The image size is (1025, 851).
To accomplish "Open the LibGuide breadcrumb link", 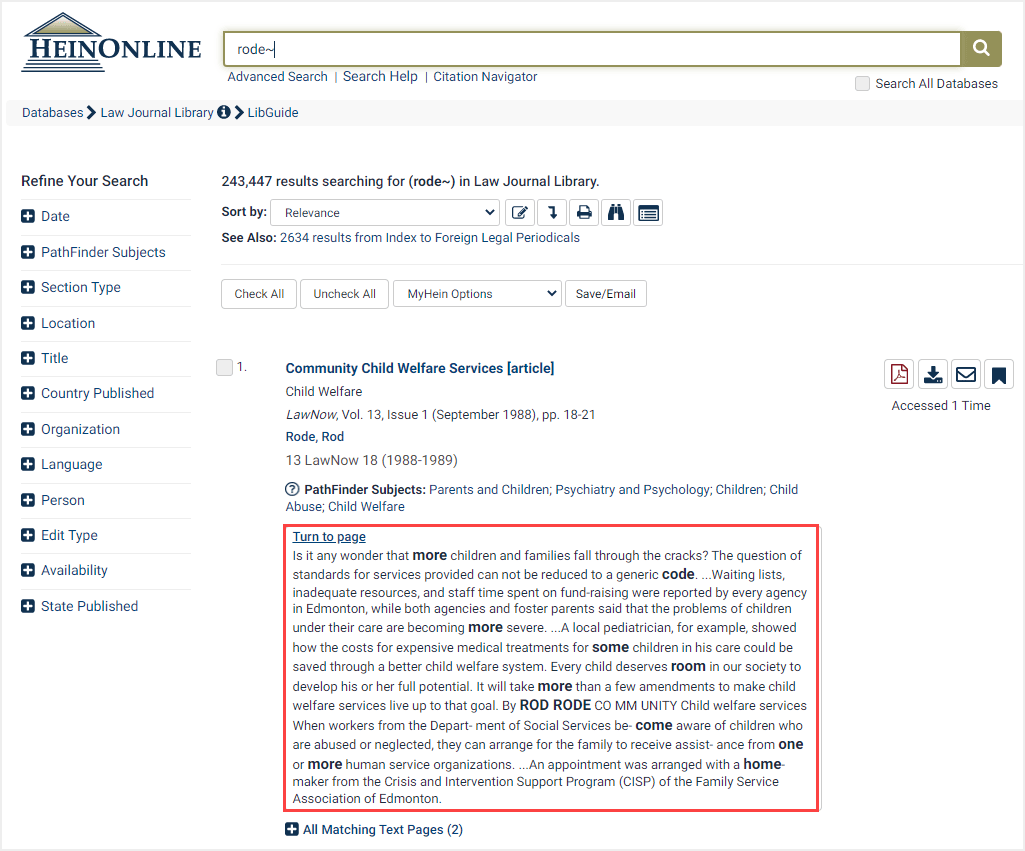I will pyautogui.click(x=273, y=112).
